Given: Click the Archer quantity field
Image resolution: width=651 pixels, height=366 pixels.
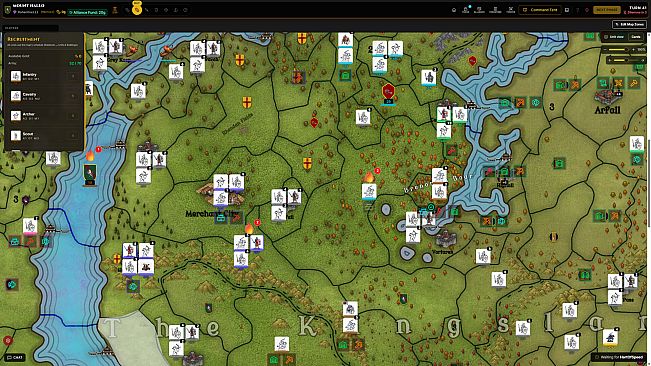Looking at the screenshot, I should click(73, 116).
